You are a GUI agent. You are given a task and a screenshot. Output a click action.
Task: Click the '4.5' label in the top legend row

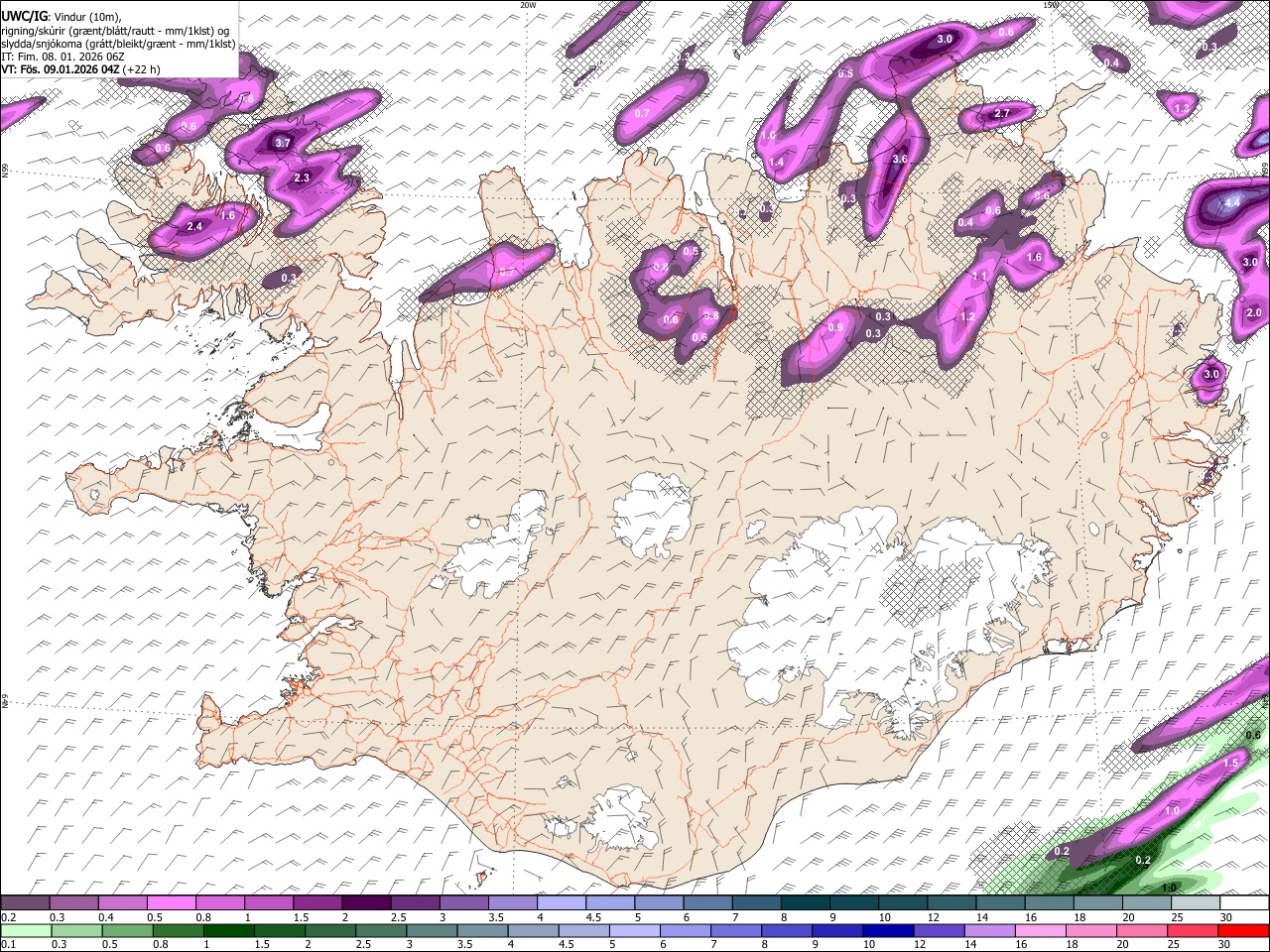click(x=593, y=918)
